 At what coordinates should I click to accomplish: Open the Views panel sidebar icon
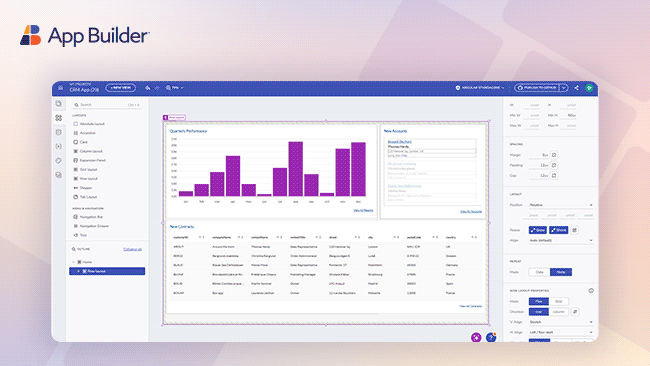pyautogui.click(x=58, y=104)
